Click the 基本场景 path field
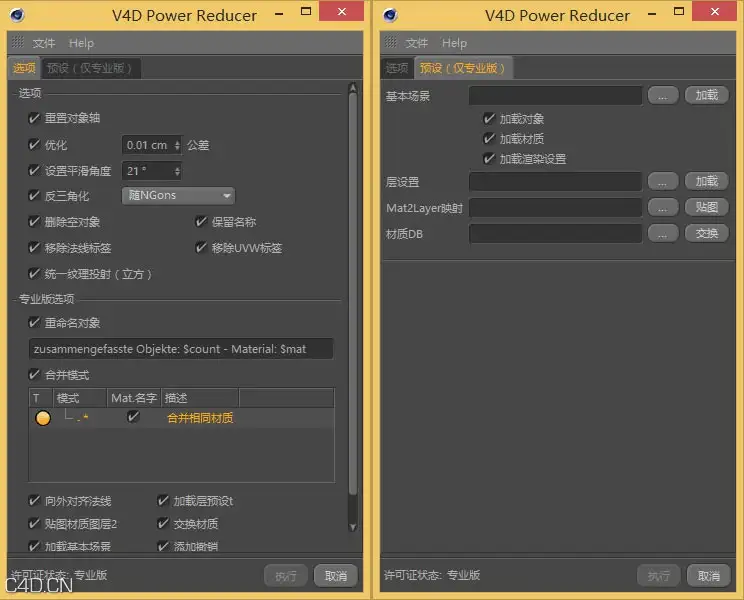The height and width of the screenshot is (600, 744). click(x=555, y=95)
